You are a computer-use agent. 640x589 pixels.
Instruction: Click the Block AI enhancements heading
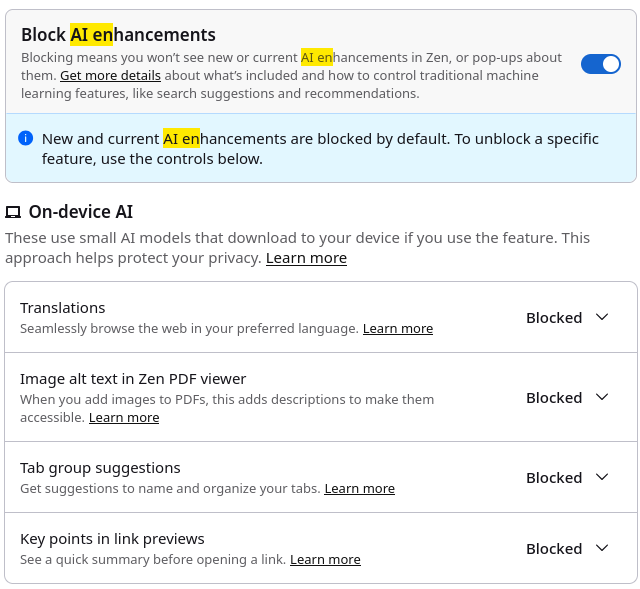click(118, 35)
